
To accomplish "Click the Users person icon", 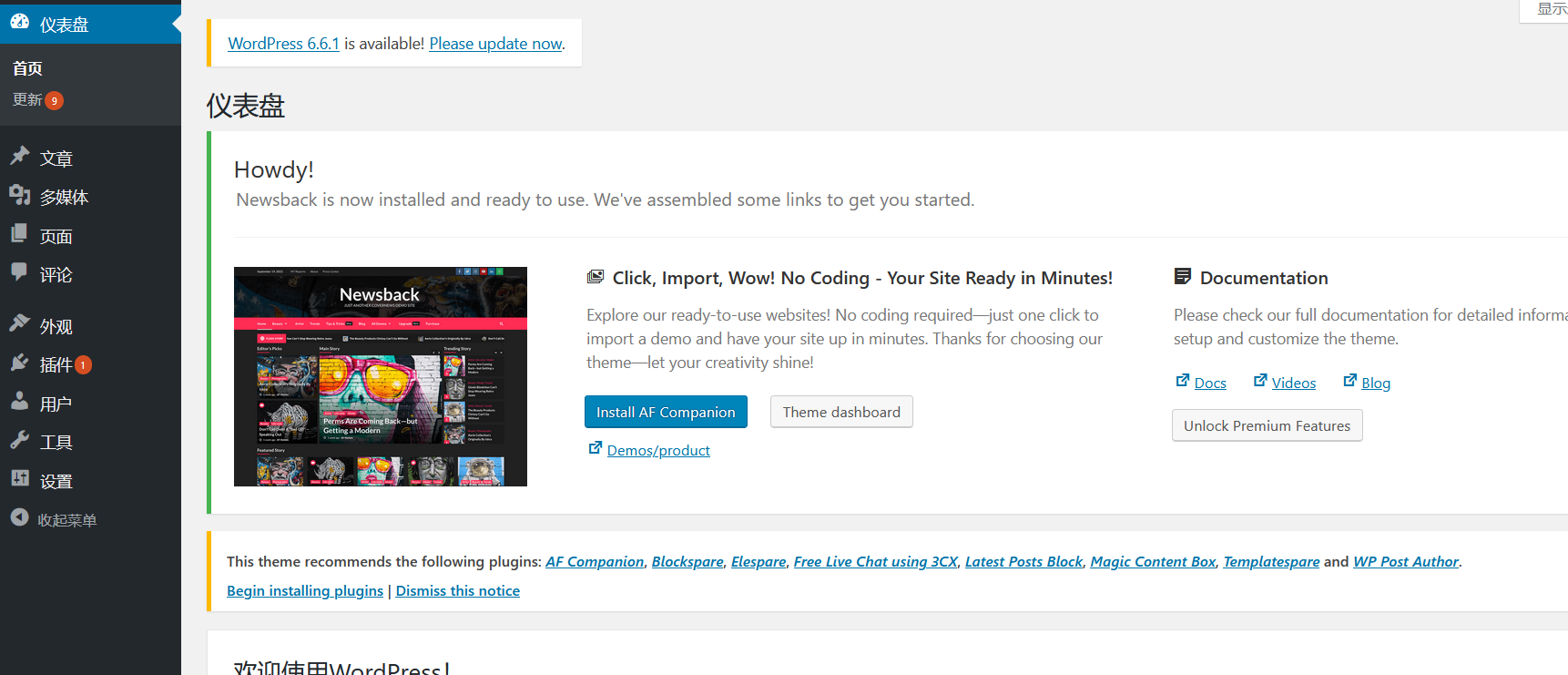I will click(x=20, y=402).
